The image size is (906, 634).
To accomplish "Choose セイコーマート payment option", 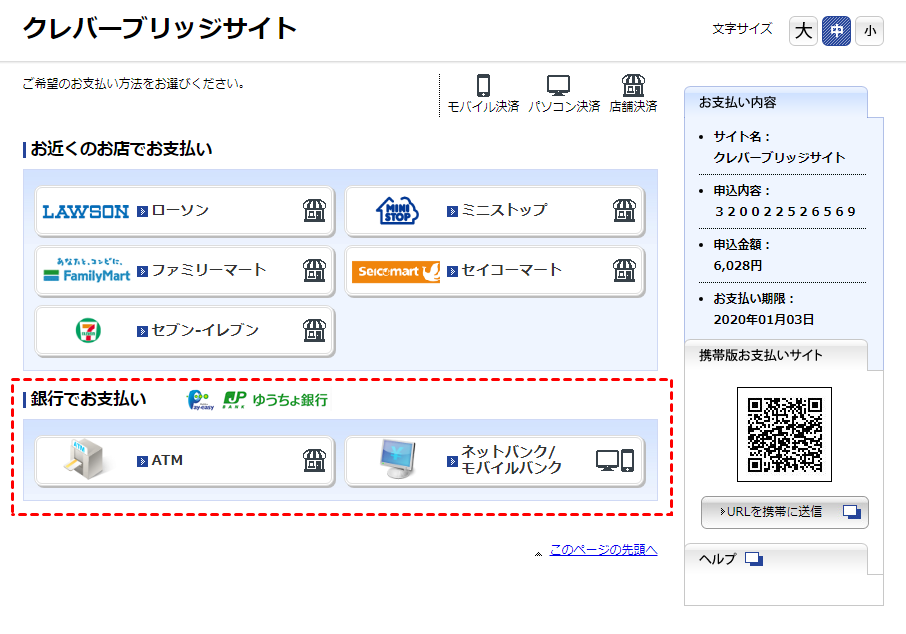I will coord(494,271).
